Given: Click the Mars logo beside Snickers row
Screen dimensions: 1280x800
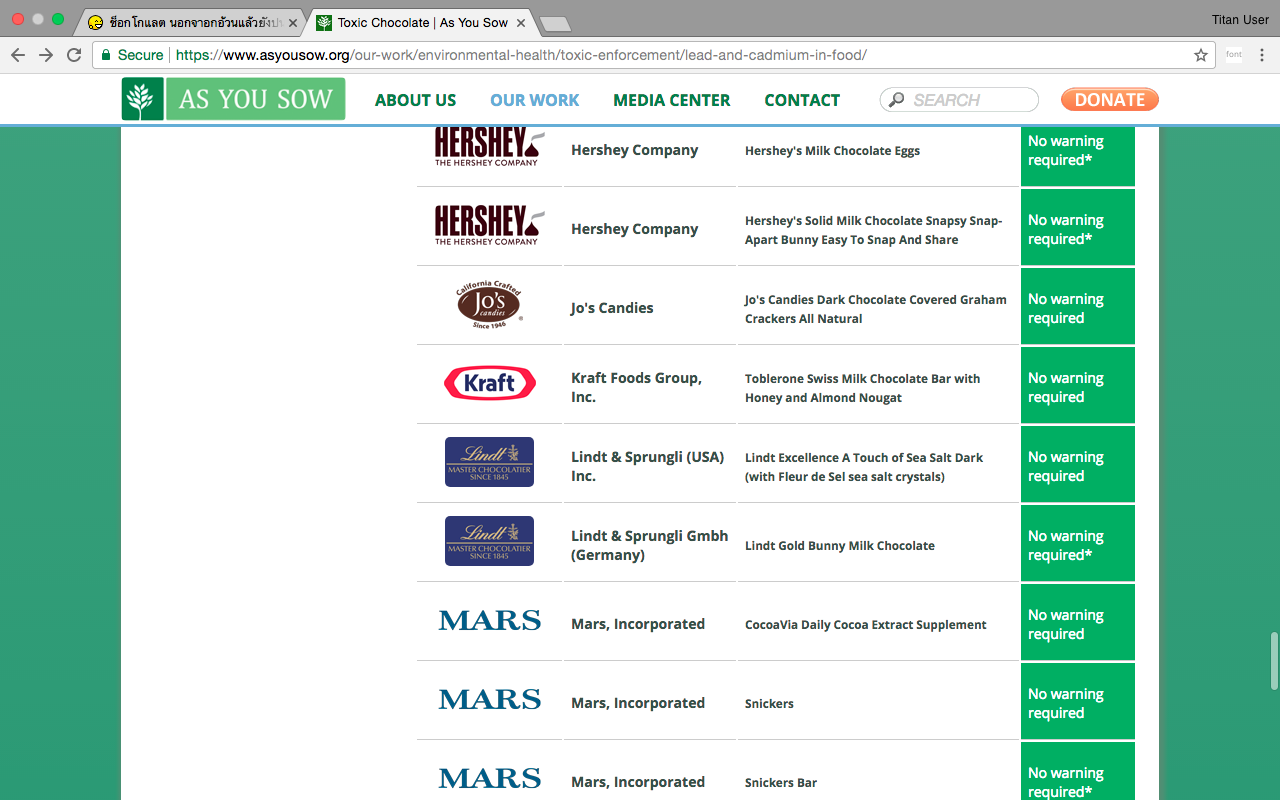Looking at the screenshot, I should tap(490, 699).
